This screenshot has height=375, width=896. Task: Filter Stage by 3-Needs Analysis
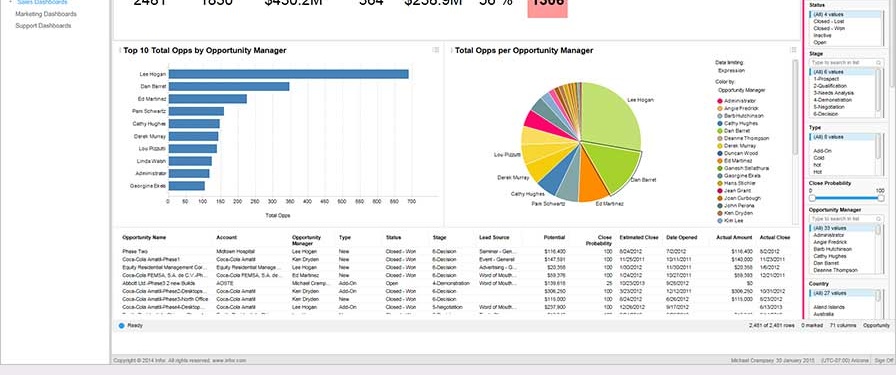point(834,93)
